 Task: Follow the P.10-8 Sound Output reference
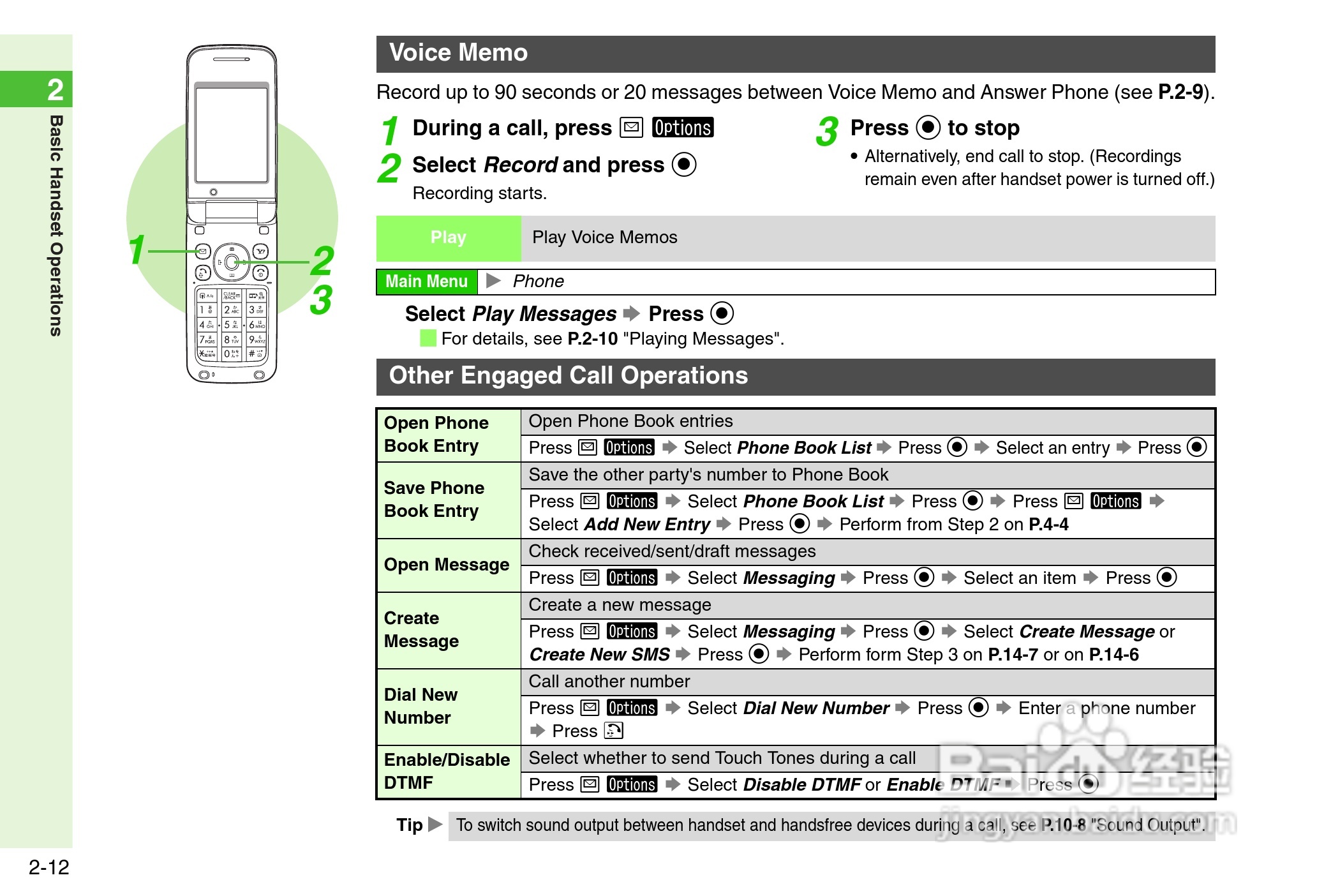(1064, 825)
